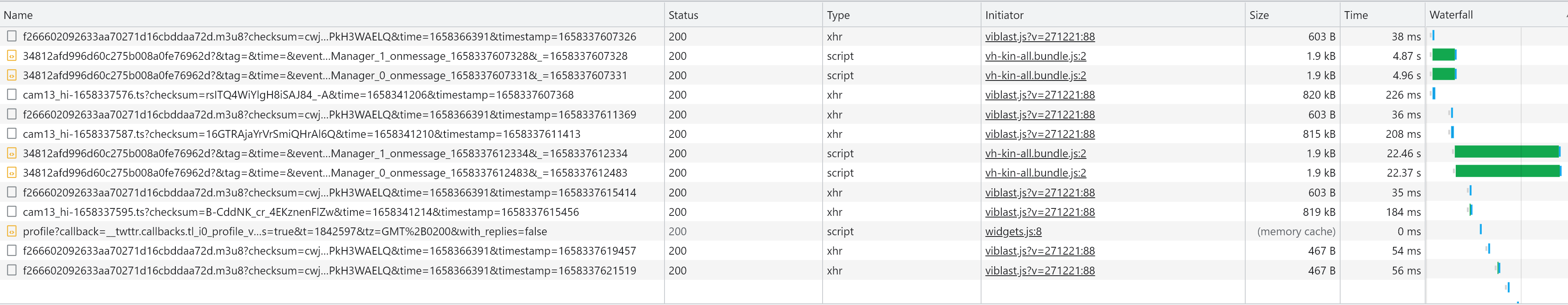
Task: Sort requests by the Time column
Action: pyautogui.click(x=1355, y=15)
